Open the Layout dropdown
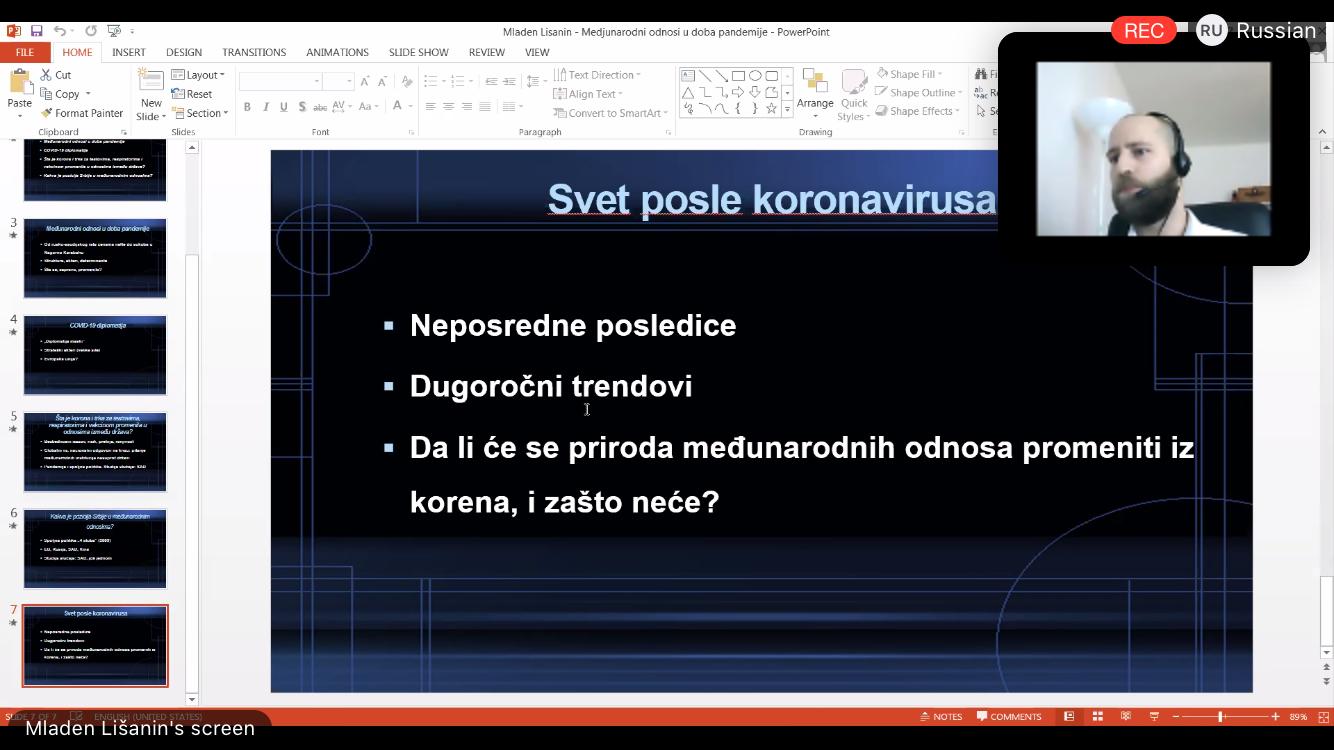The height and width of the screenshot is (750, 1334). [198, 75]
